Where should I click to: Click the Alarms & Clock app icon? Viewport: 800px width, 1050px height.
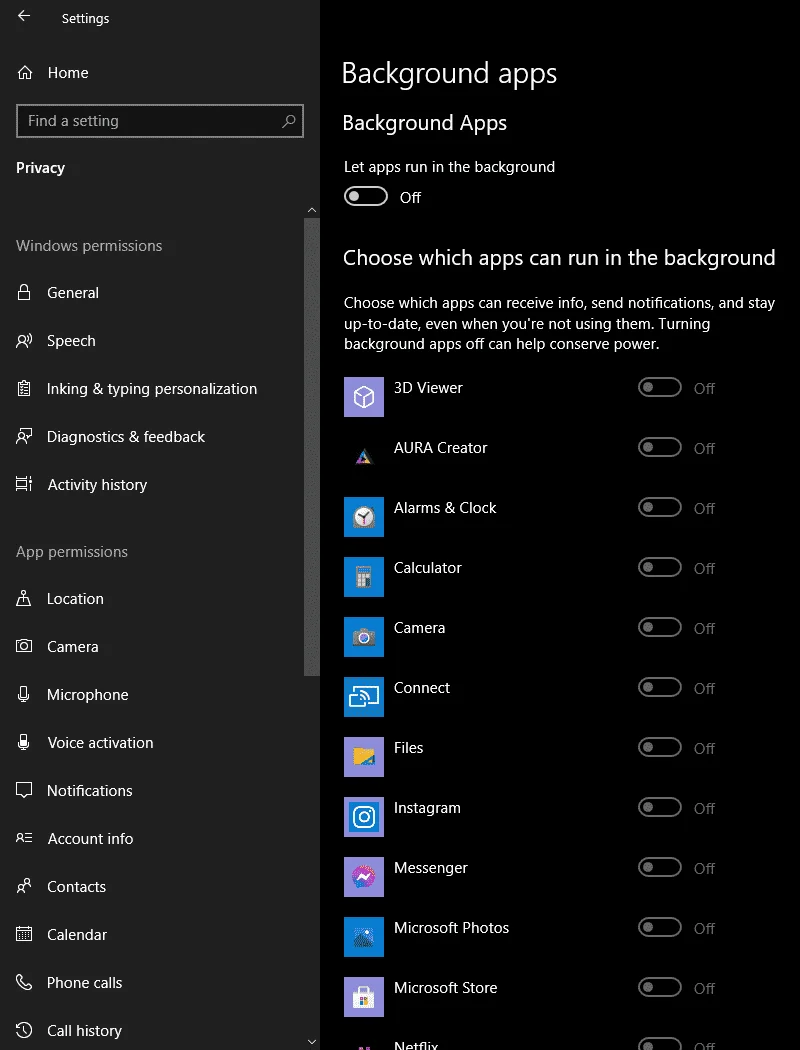click(364, 517)
